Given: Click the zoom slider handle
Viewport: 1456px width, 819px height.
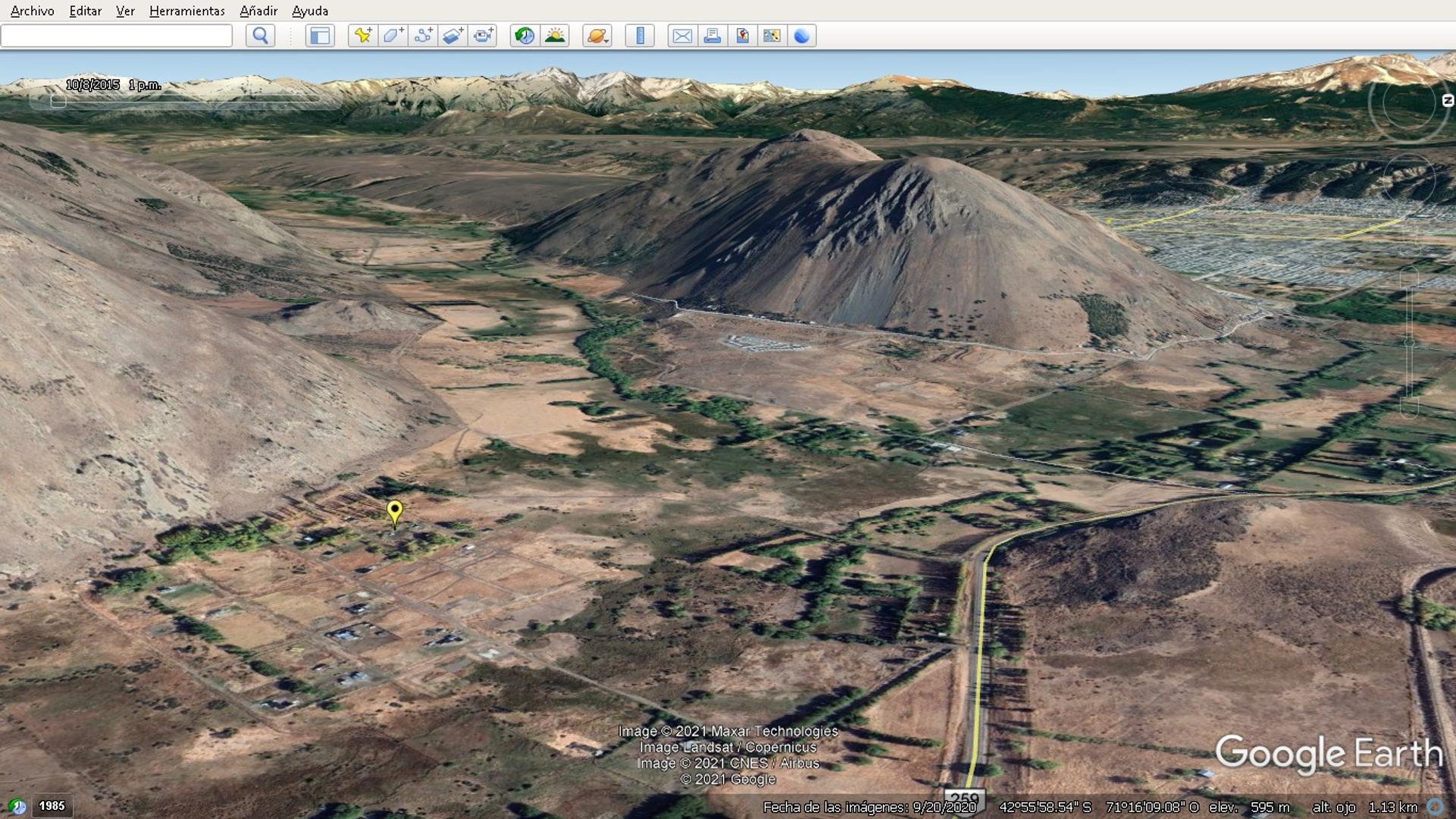Looking at the screenshot, I should [x=1409, y=343].
